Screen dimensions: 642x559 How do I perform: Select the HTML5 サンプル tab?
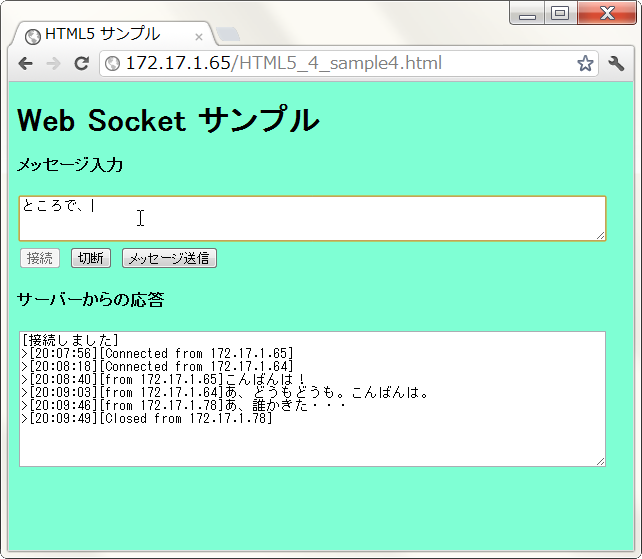(x=111, y=34)
